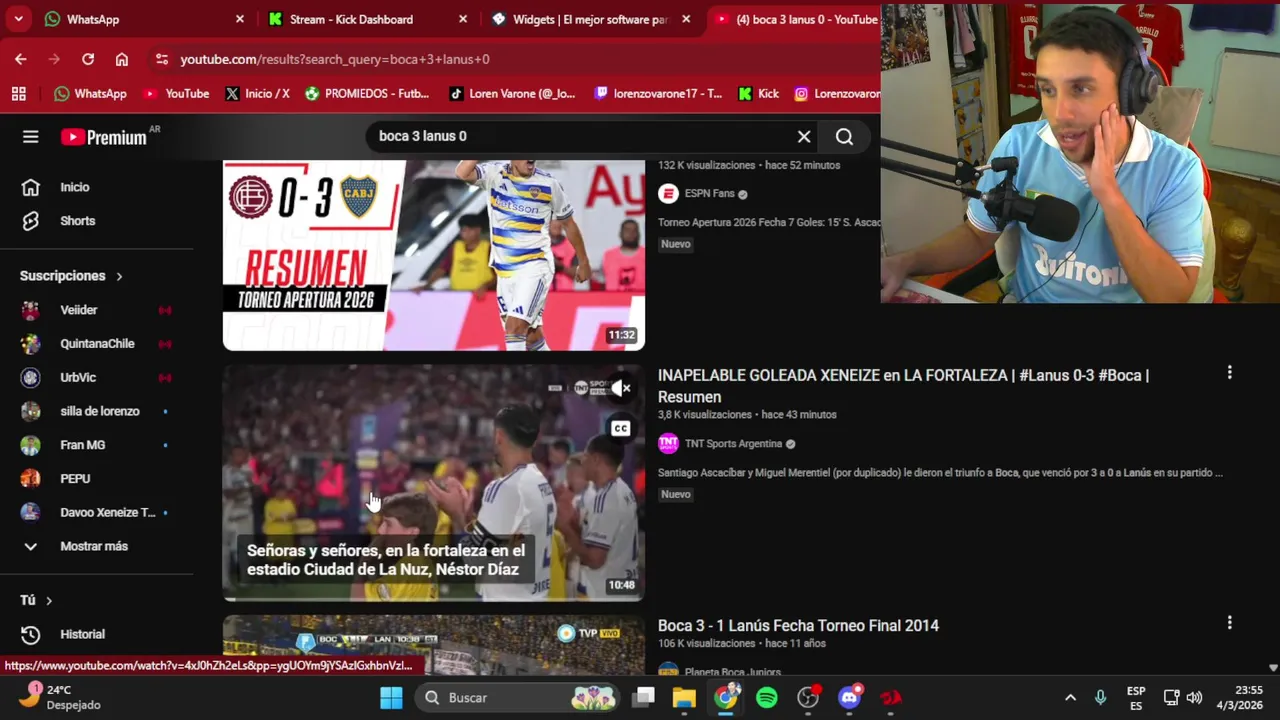Viewport: 1280px width, 720px height.
Task: Open the Task View taskbar icon
Action: click(x=644, y=698)
